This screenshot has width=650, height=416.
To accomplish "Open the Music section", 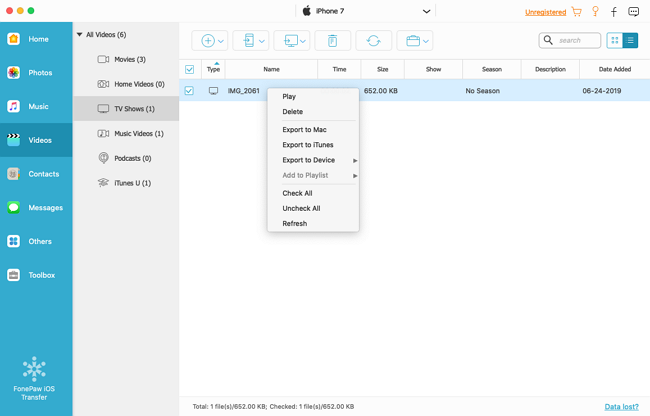I will tap(36, 106).
